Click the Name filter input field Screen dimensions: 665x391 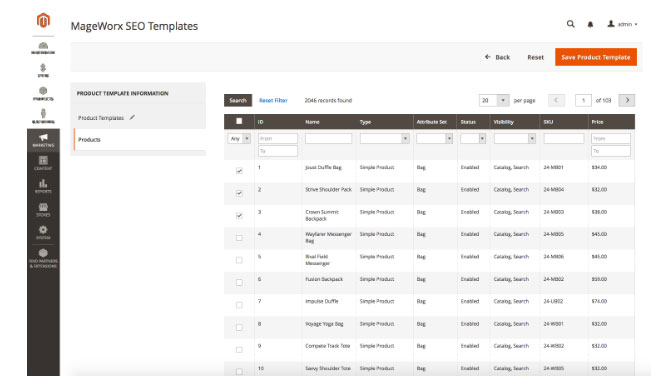pyautogui.click(x=328, y=139)
